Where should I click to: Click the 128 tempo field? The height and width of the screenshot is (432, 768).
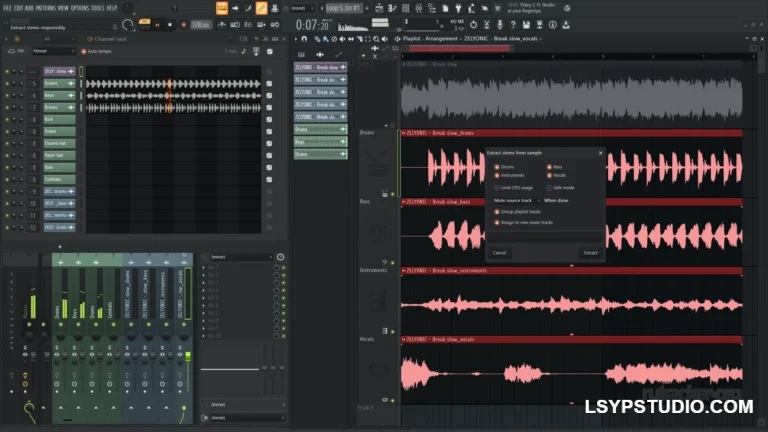201,24
